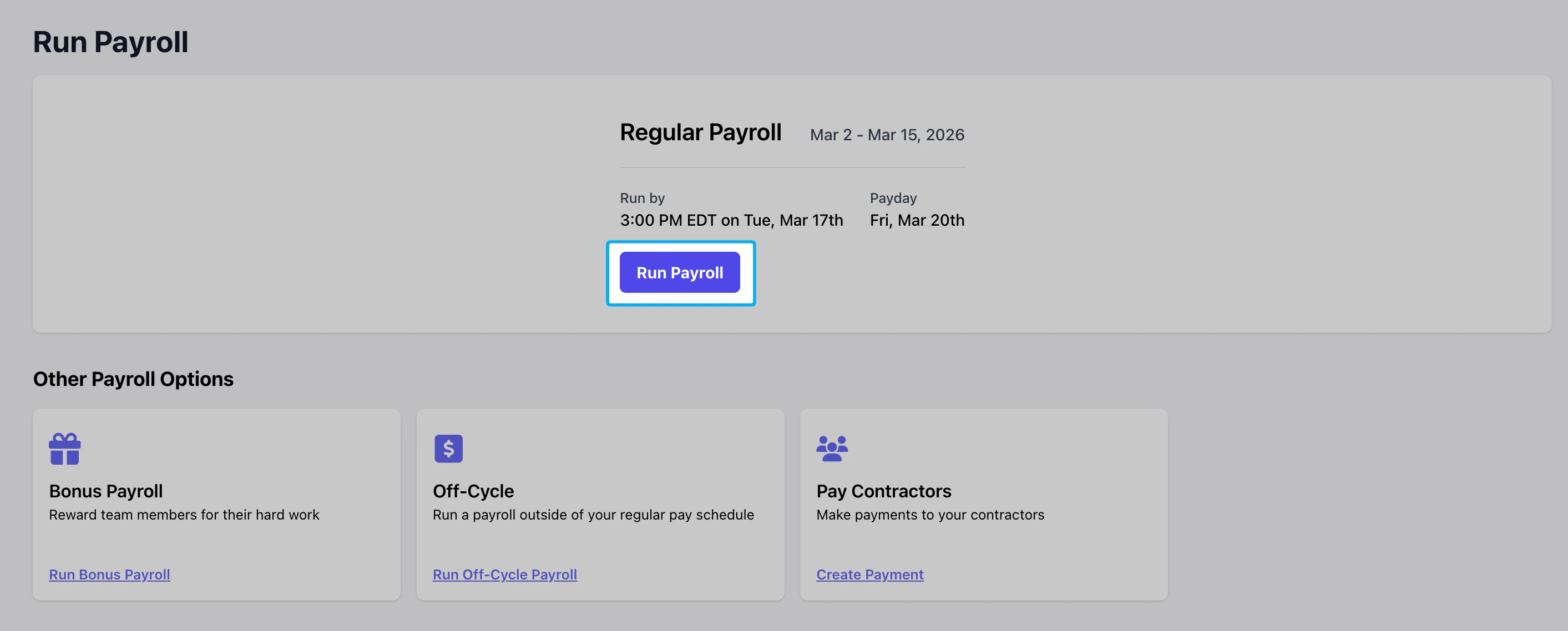The width and height of the screenshot is (1568, 631).
Task: Click the Regular Payroll heading
Action: click(x=700, y=133)
